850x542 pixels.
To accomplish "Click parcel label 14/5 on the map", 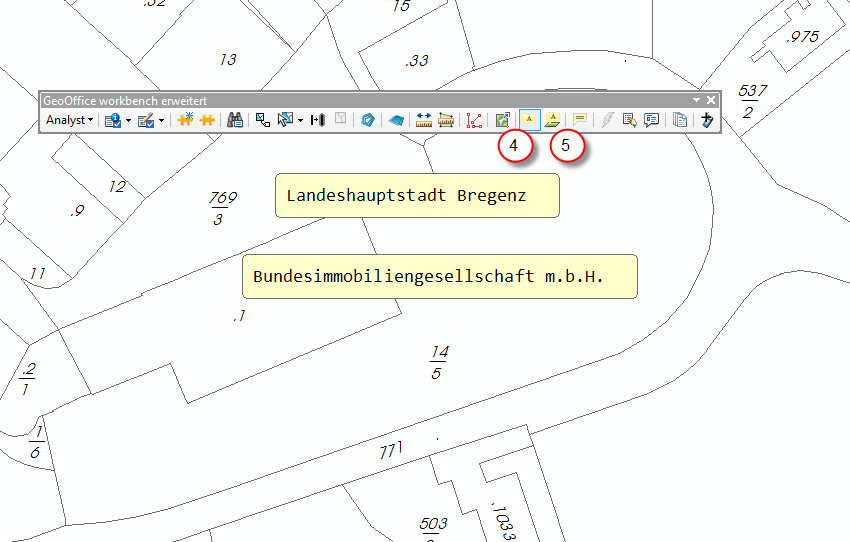I will (439, 363).
